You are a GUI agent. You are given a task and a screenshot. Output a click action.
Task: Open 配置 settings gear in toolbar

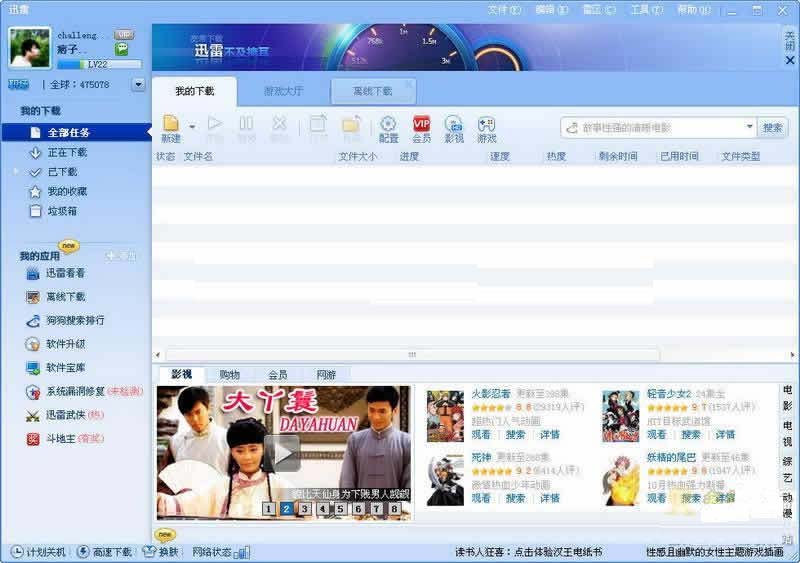[388, 127]
